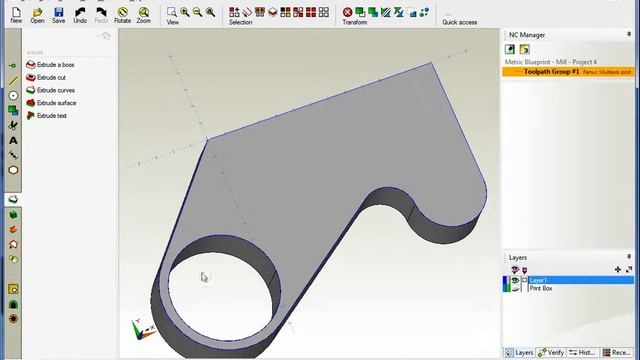Click the blue-green dots icon in Transform
Image resolution: width=640 pixels, height=360 pixels.
click(x=424, y=12)
